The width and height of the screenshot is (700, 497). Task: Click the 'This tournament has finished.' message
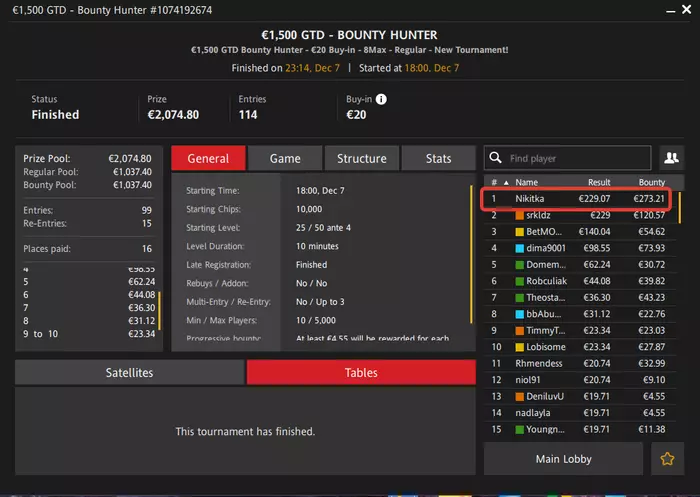point(245,431)
